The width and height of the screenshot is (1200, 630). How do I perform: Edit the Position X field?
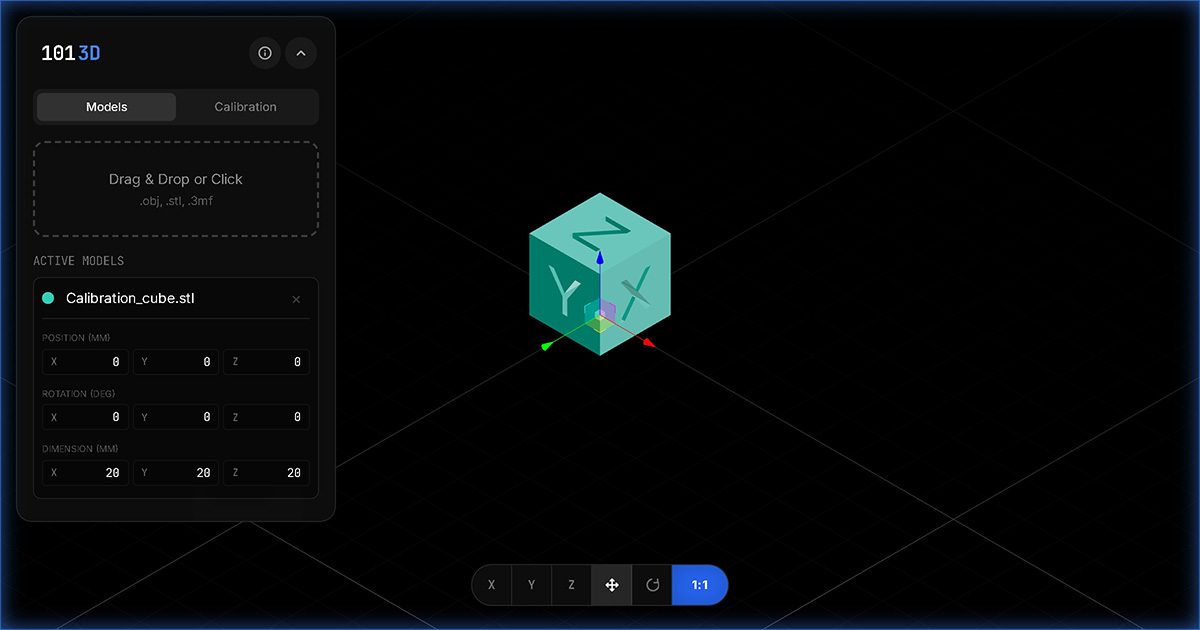pos(85,362)
